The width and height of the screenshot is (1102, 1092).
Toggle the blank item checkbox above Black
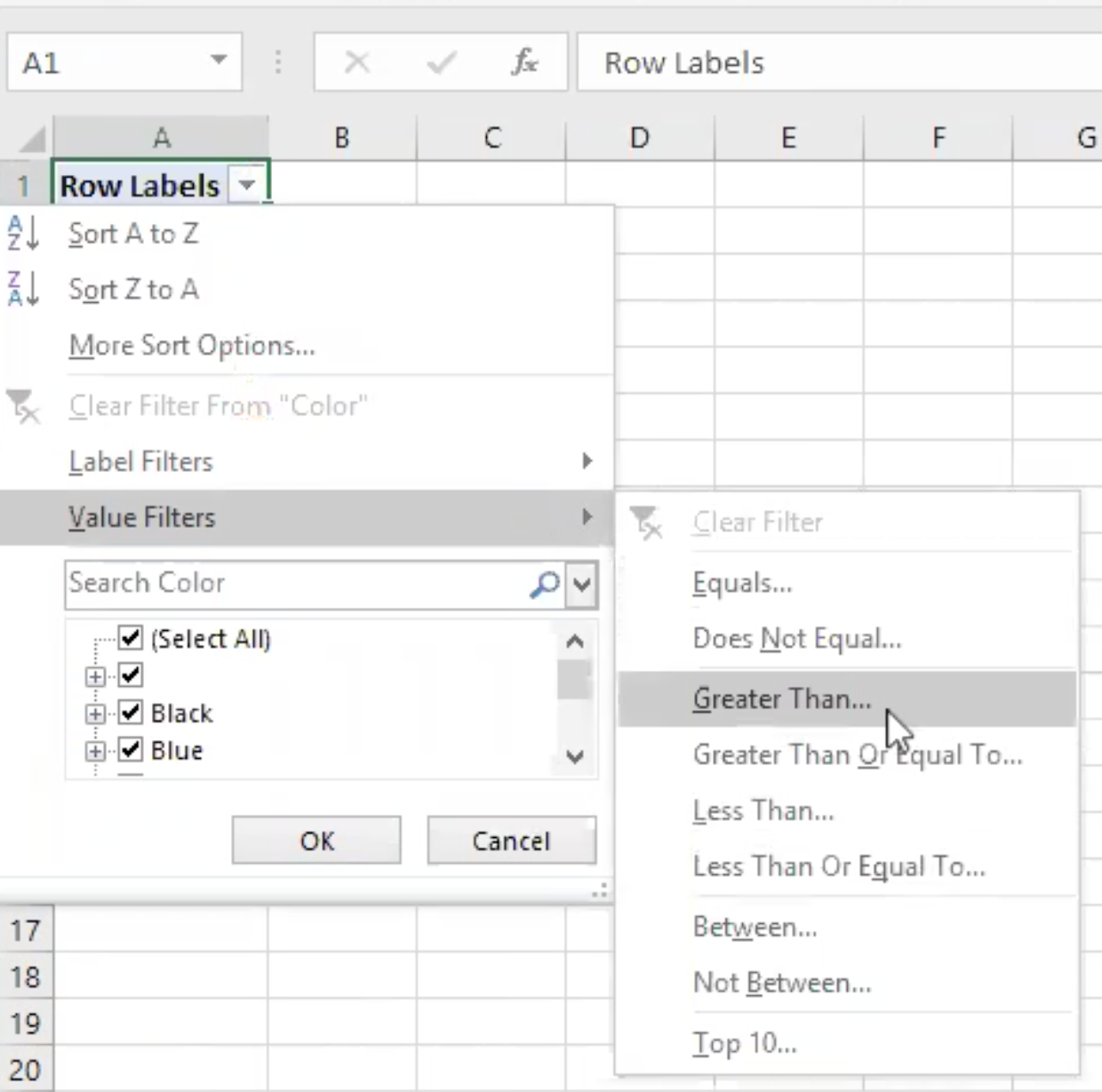131,674
